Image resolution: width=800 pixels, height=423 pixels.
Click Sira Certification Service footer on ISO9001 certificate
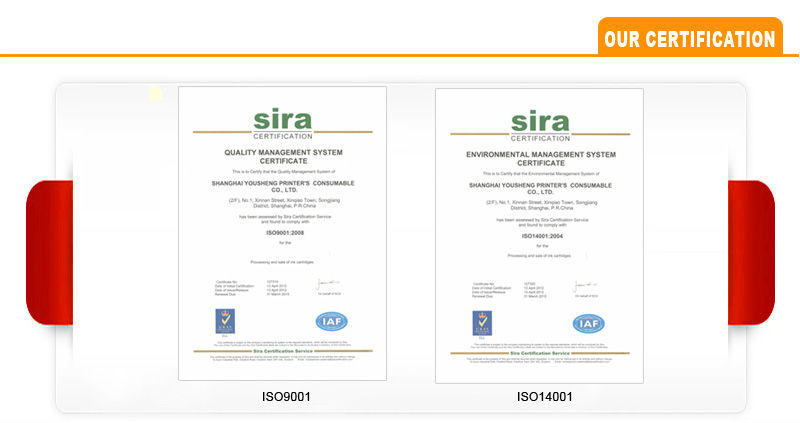point(283,351)
